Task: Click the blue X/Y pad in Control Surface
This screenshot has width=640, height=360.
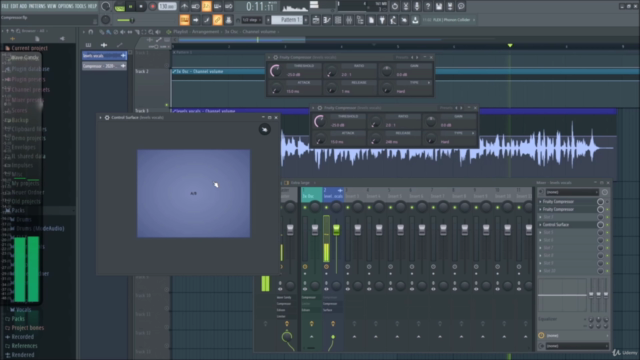Action: tap(193, 193)
